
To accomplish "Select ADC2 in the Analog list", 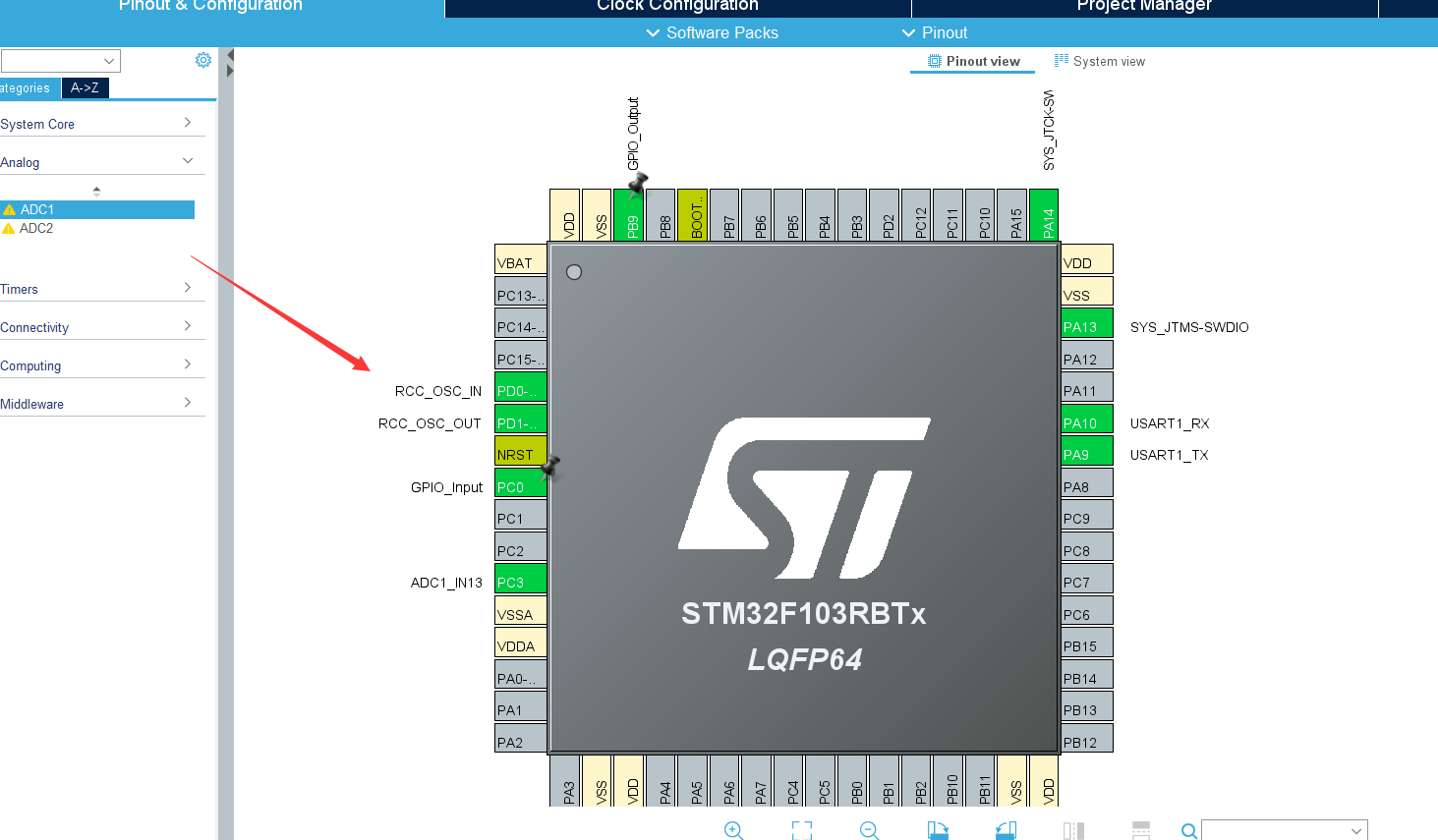I will coord(36,228).
